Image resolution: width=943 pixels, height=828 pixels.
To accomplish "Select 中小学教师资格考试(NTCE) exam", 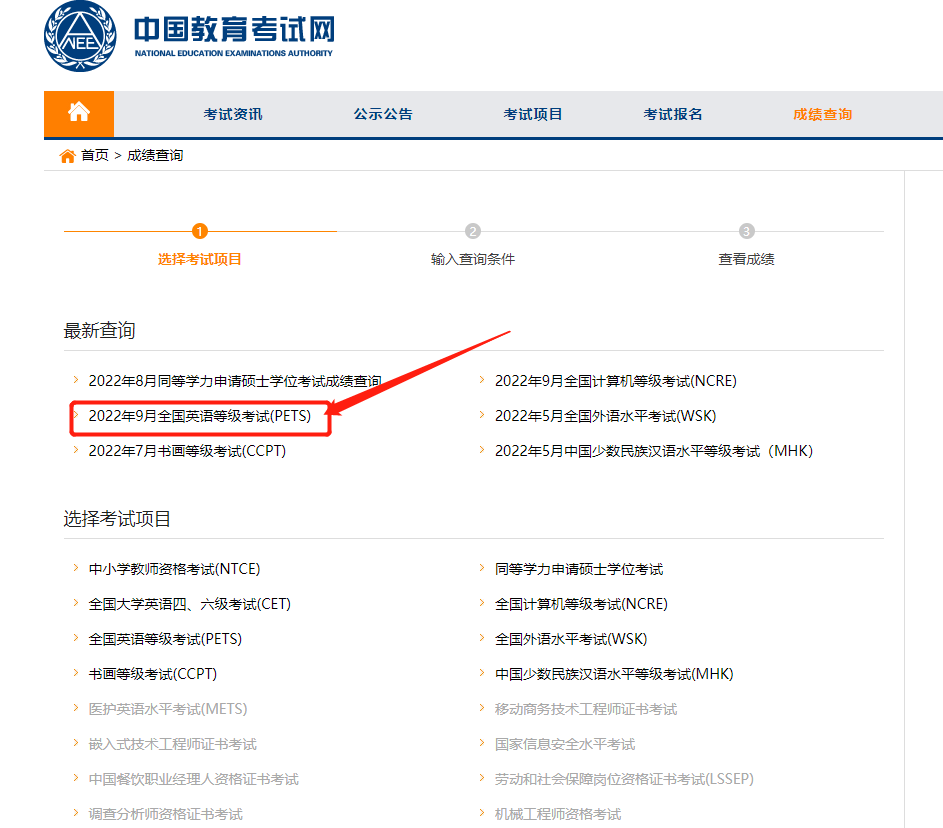I will click(x=174, y=569).
